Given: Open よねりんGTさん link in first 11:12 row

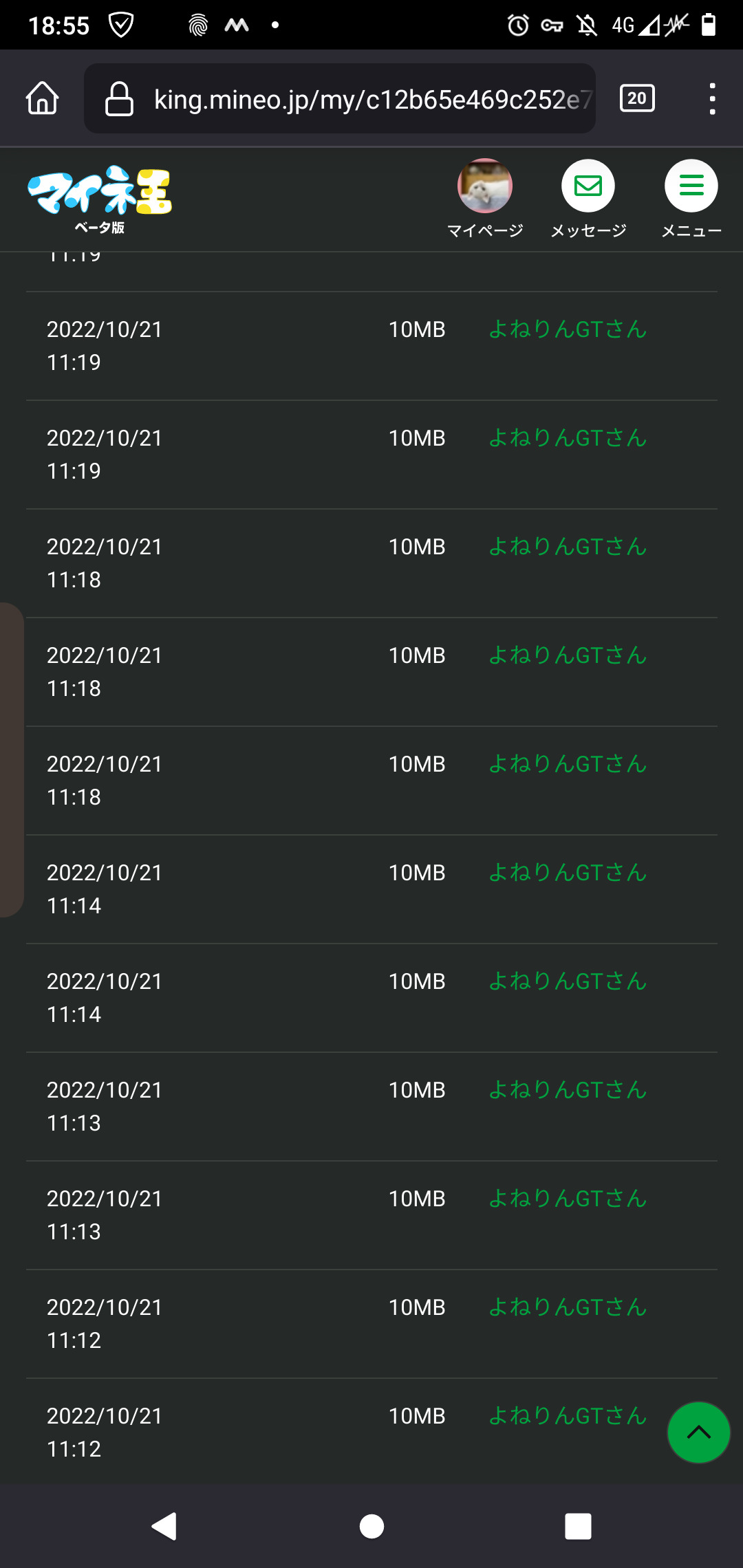Looking at the screenshot, I should (568, 1307).
